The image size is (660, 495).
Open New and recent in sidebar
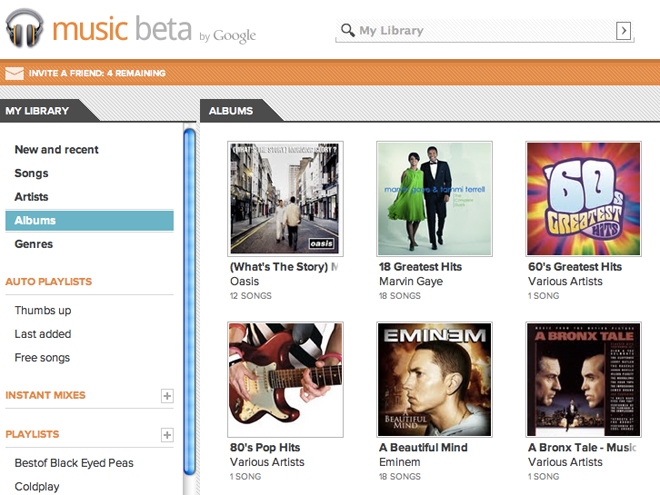click(56, 149)
